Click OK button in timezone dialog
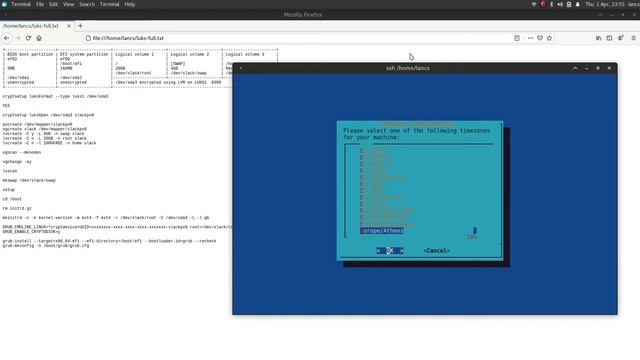 coord(390,251)
